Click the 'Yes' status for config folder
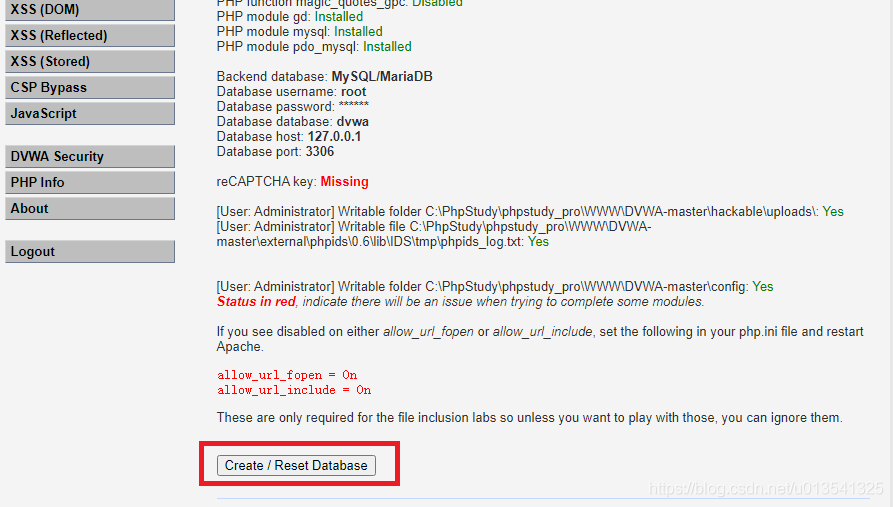This screenshot has height=507, width=893. 763,287
